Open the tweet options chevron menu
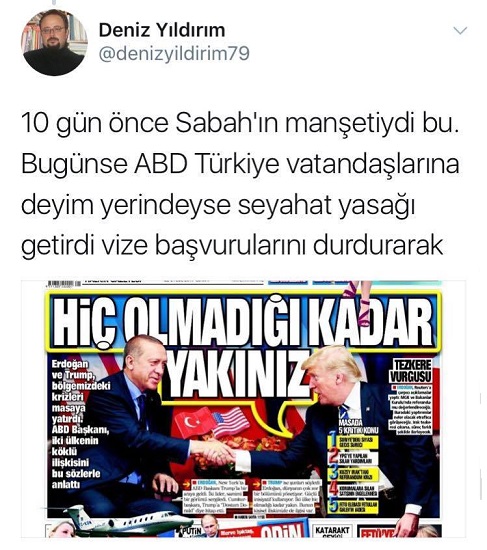Screen dimensions: 487x550 (460, 31)
